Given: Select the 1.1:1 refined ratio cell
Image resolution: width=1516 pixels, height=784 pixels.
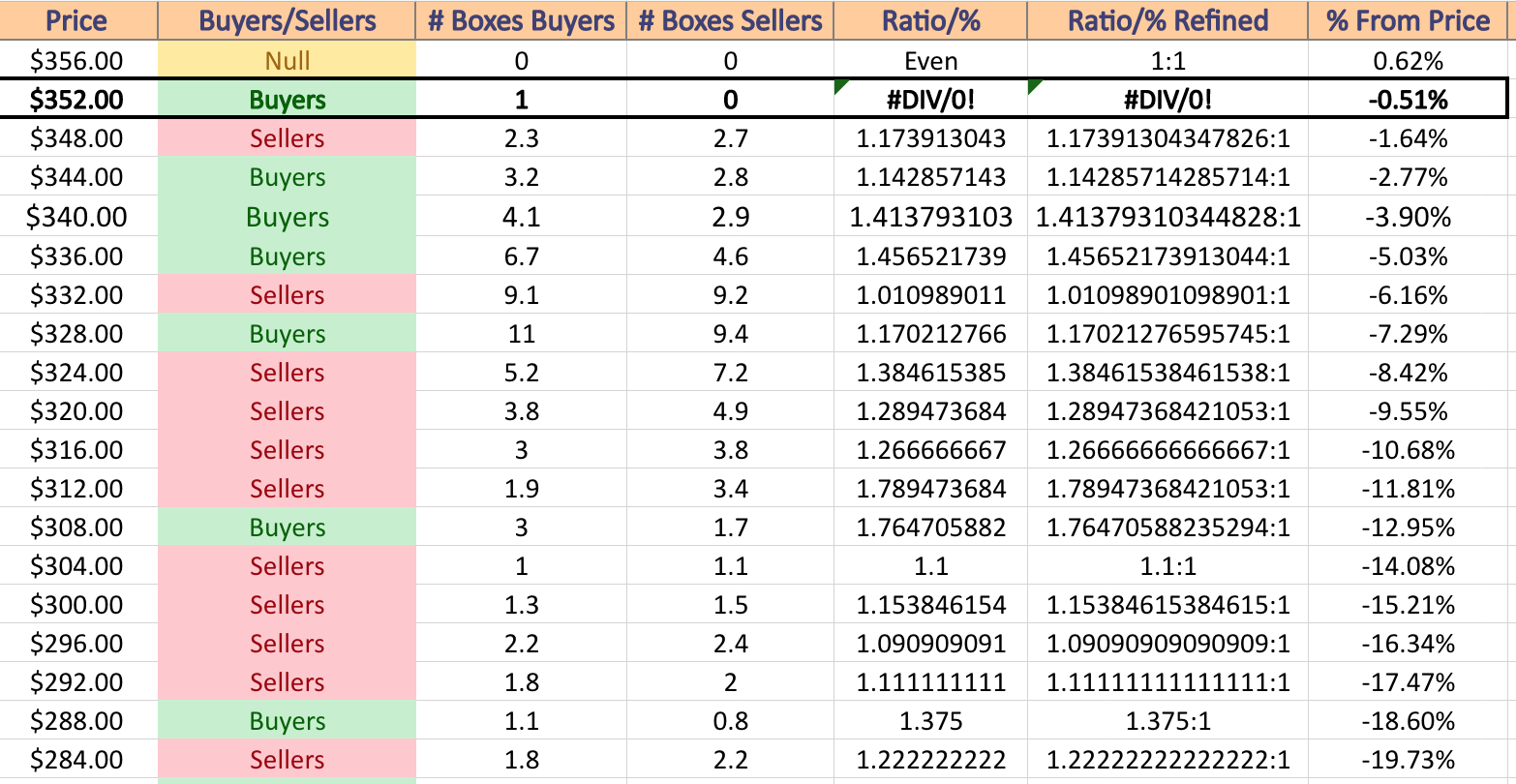Looking at the screenshot, I should click(x=1167, y=566).
